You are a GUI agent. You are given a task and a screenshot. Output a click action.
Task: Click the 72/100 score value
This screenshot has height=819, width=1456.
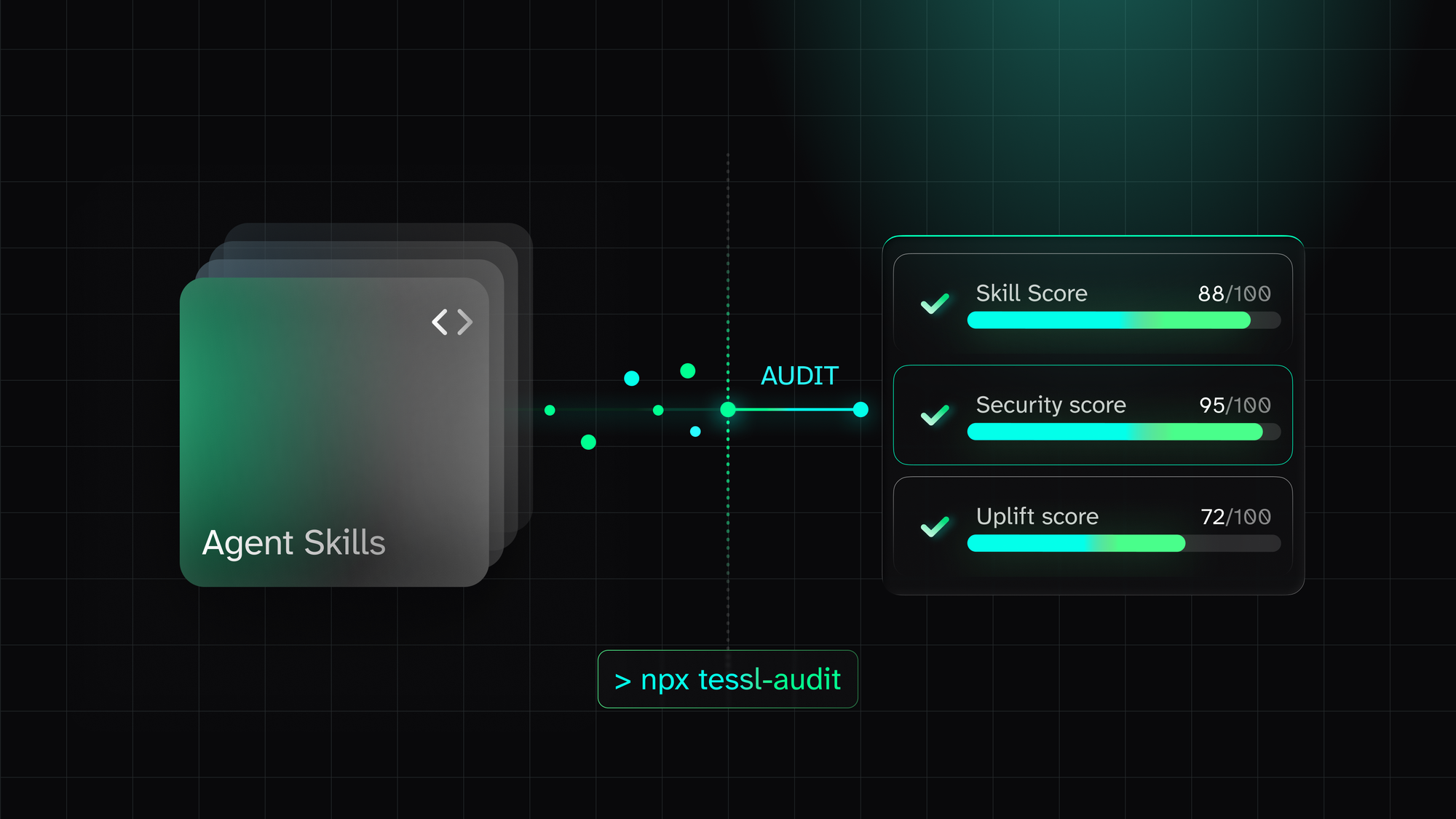coord(1235,517)
